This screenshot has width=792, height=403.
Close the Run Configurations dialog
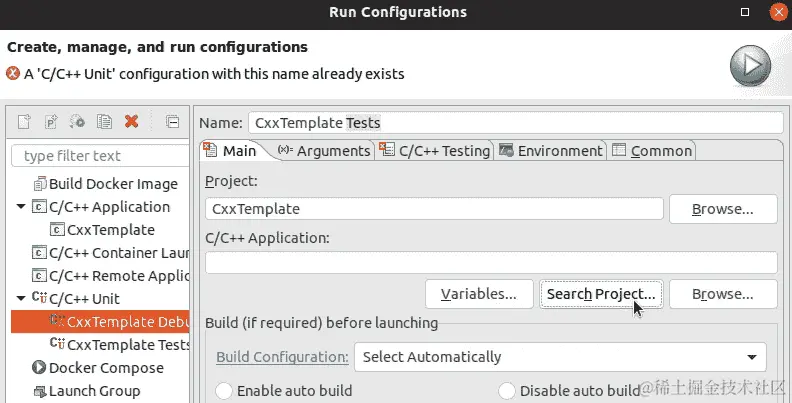click(x=778, y=12)
